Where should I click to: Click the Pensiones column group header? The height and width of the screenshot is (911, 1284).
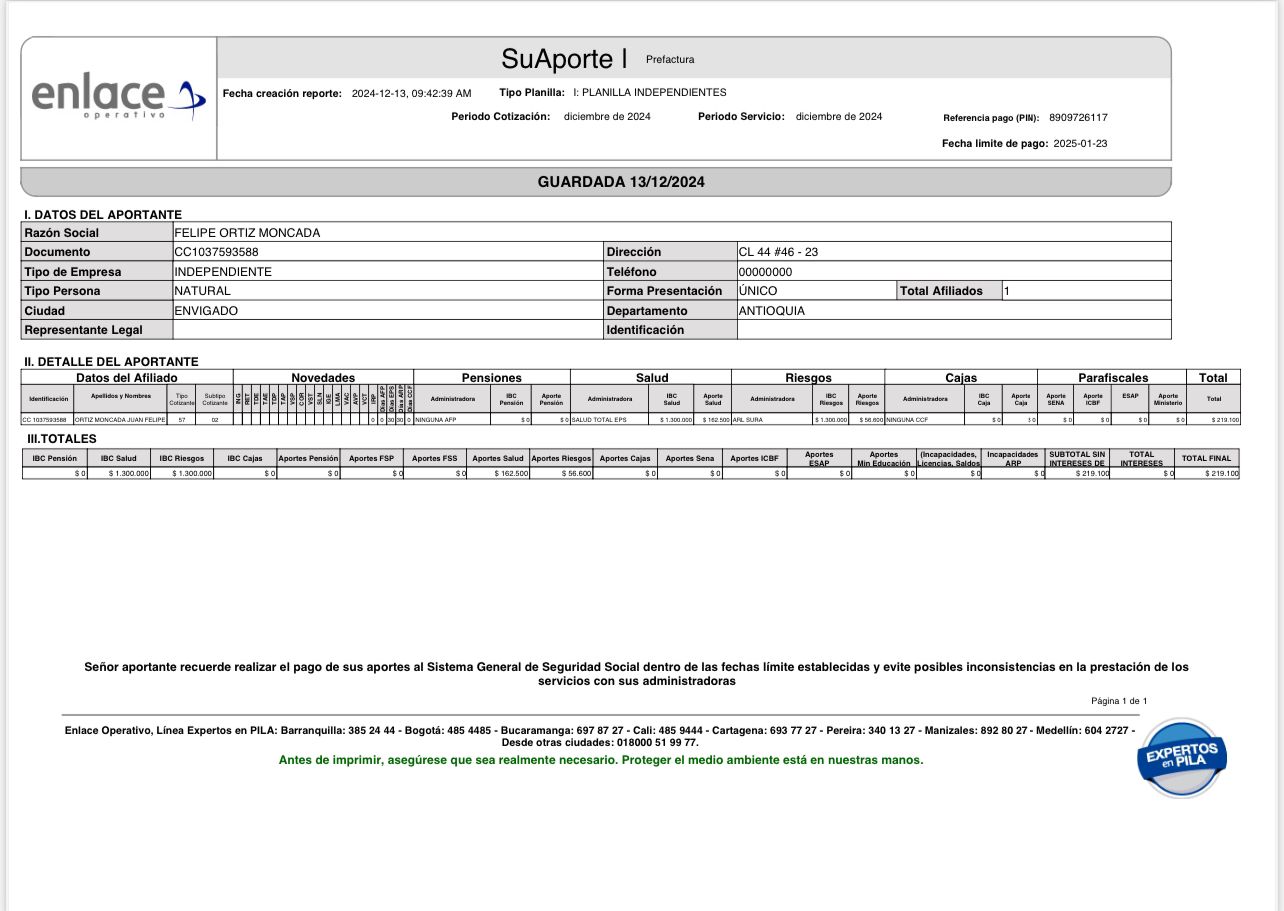(x=491, y=378)
